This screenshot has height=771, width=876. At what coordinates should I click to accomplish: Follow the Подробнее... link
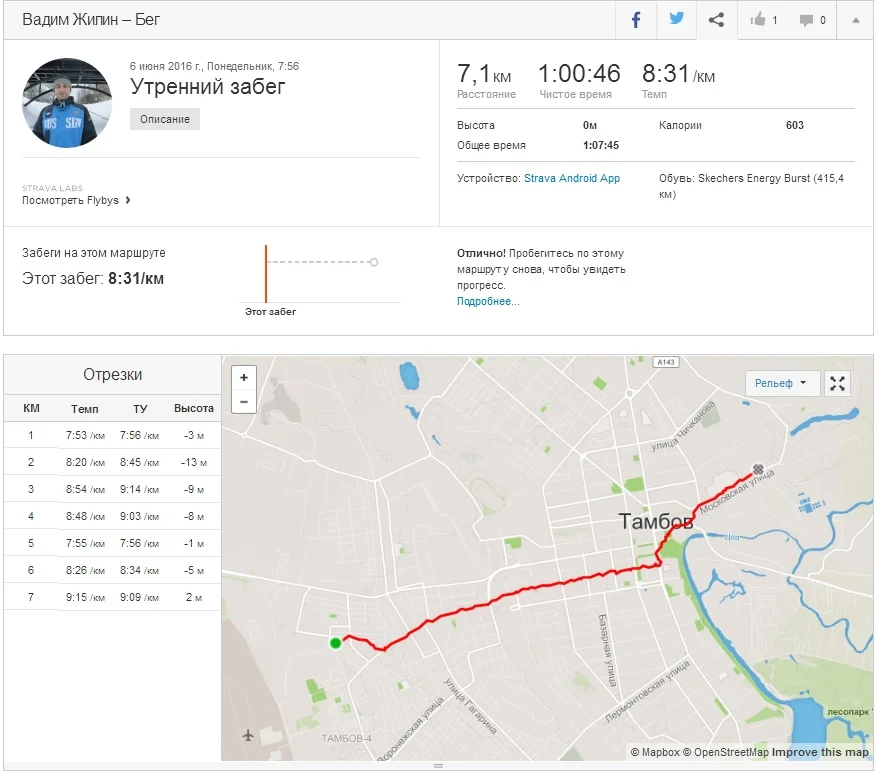point(488,301)
